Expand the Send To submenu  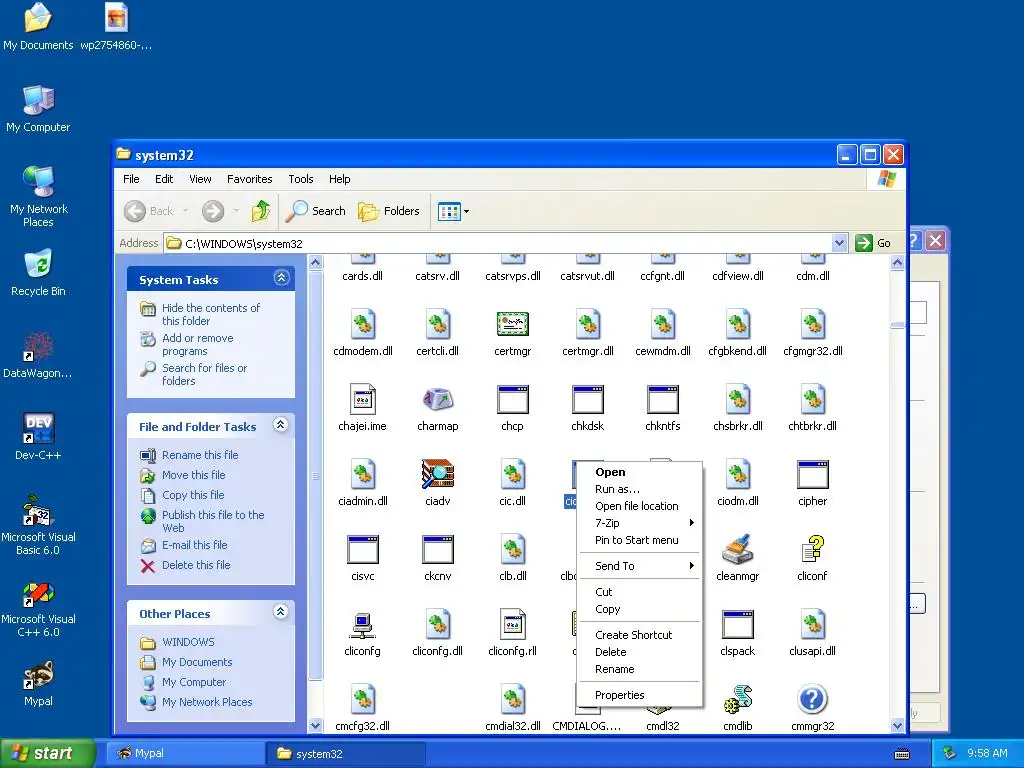point(640,566)
